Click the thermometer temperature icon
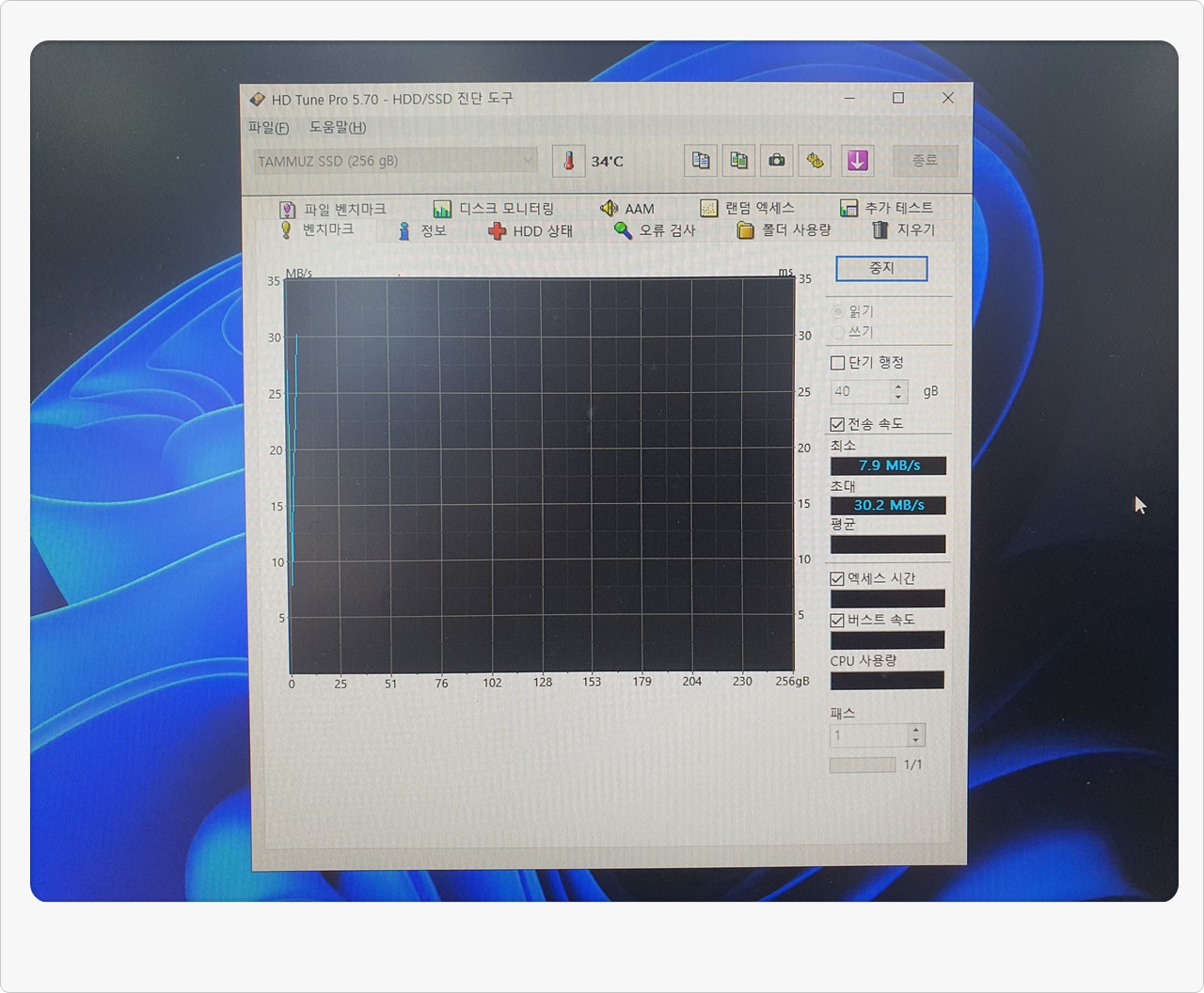Viewport: 1204px width, 993px height. 568,161
